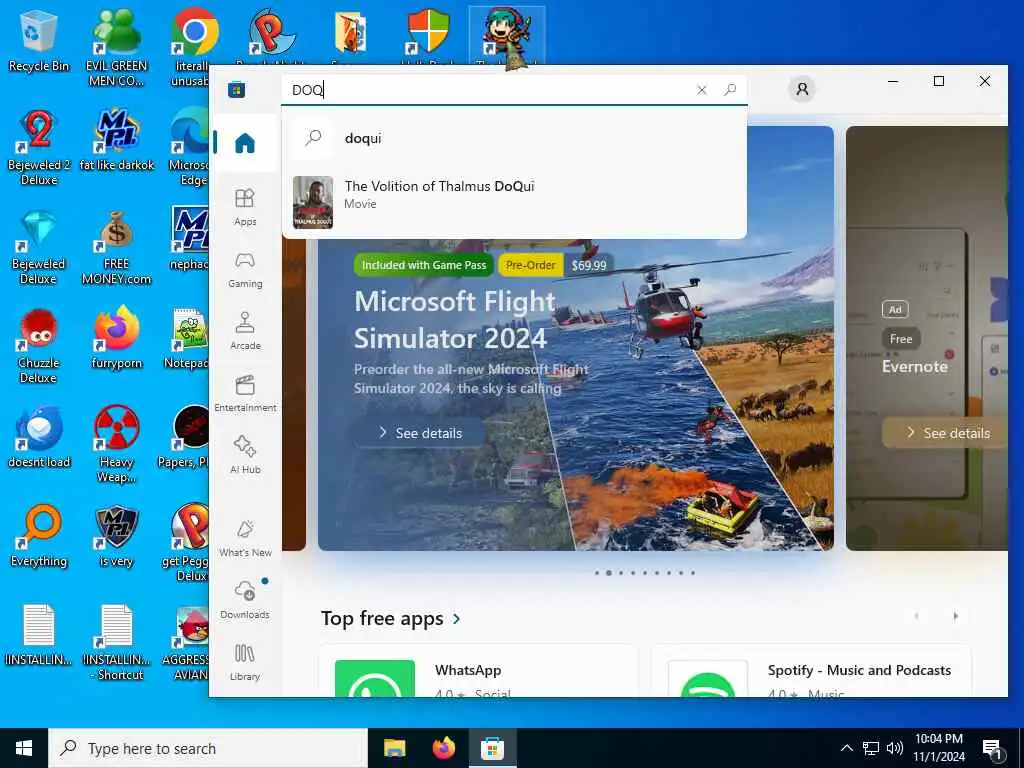This screenshot has width=1024, height=768.
Task: Open the user account profile icon
Action: pos(802,89)
